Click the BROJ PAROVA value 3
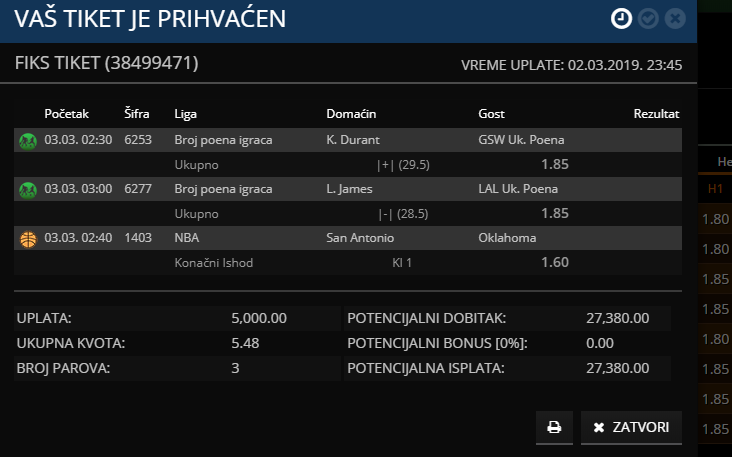732x457 pixels. pyautogui.click(x=235, y=368)
